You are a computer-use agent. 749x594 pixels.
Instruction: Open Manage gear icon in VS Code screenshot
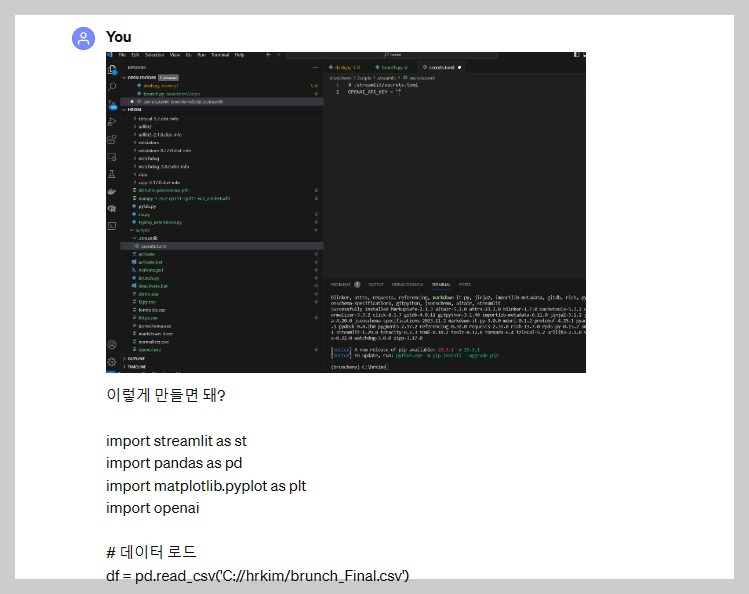point(112,361)
